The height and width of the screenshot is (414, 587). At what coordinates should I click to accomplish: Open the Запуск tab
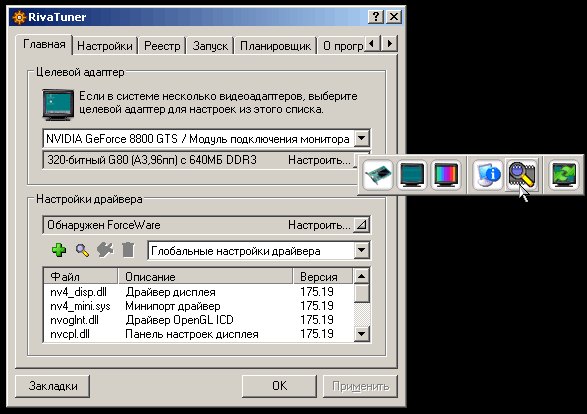point(210,46)
